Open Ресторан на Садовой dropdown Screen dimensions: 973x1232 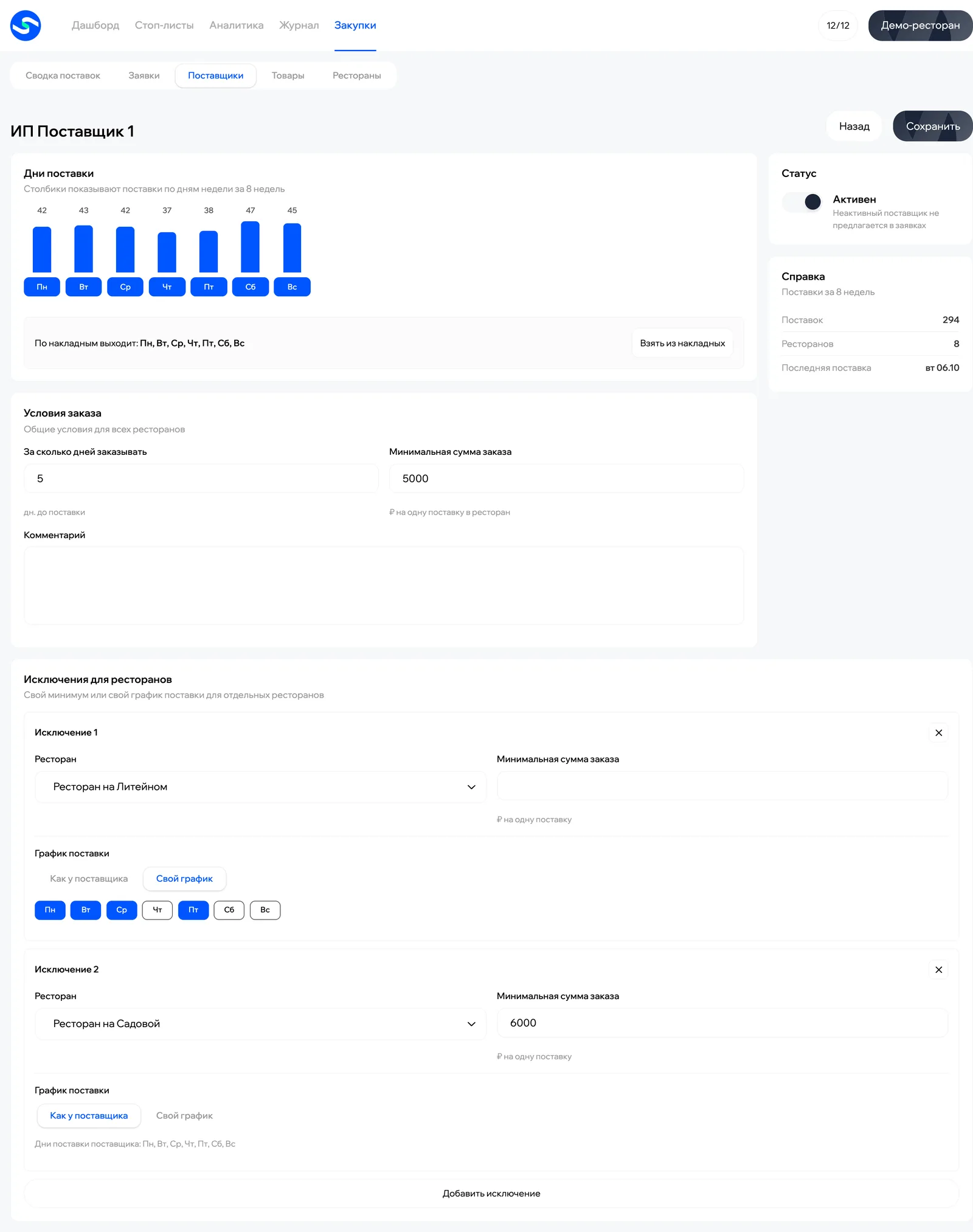(x=261, y=1024)
